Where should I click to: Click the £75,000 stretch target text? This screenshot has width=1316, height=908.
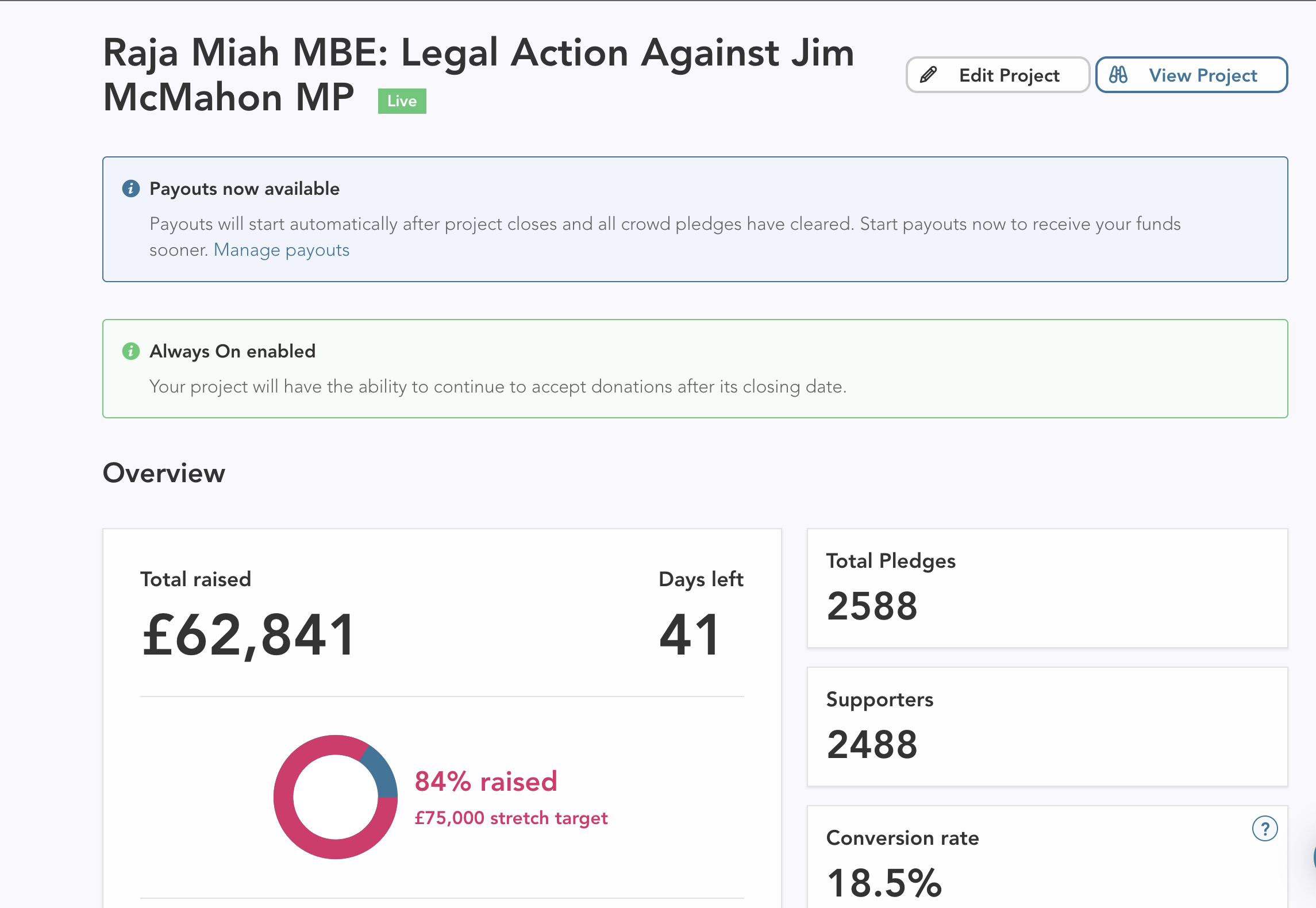click(x=511, y=818)
